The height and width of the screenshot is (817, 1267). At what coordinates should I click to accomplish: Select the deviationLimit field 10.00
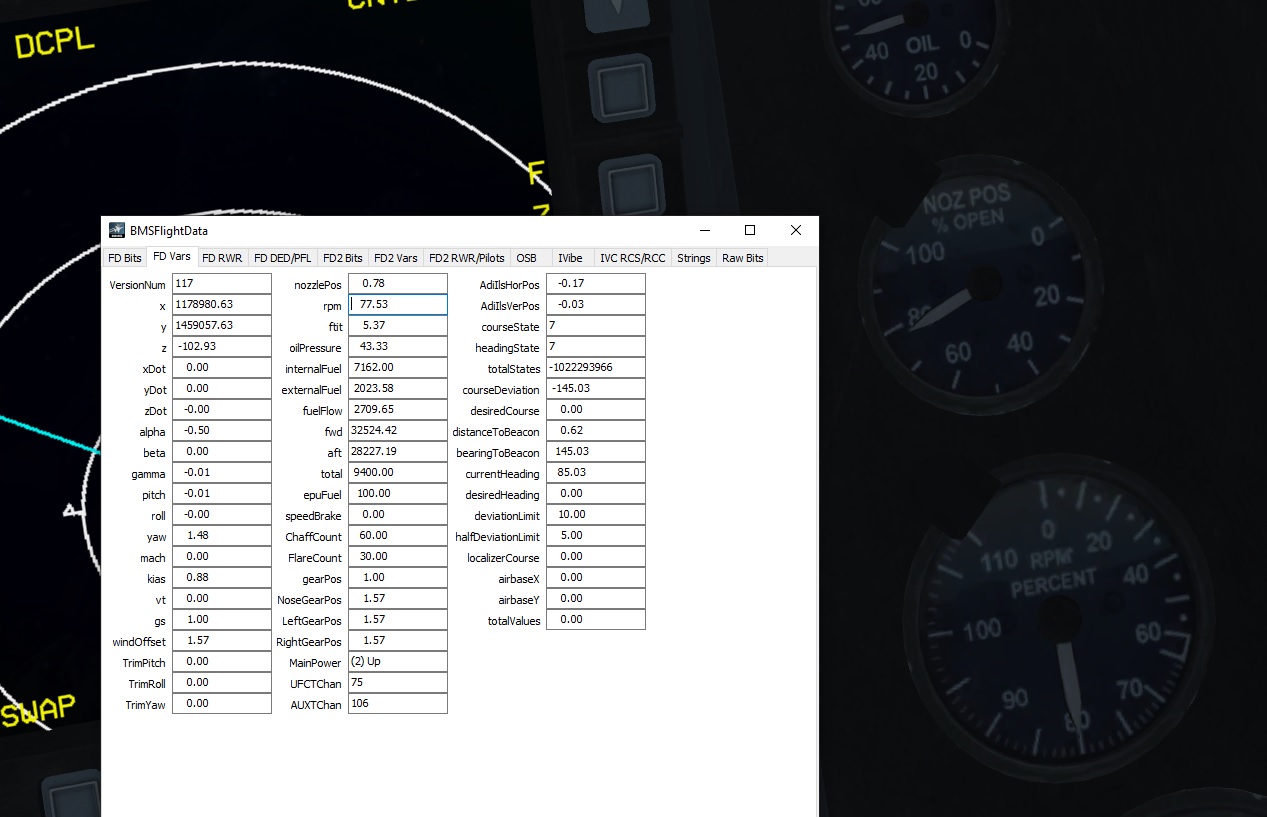[x=596, y=515]
